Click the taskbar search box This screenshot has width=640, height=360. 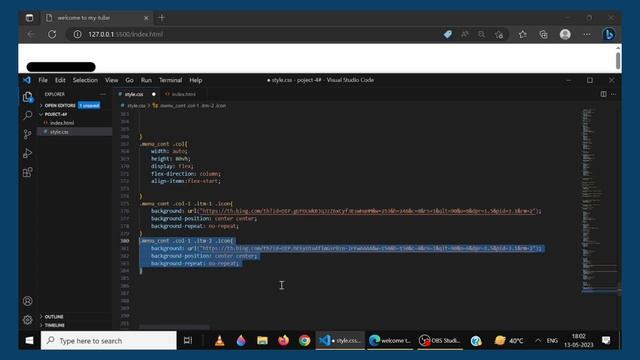[x=109, y=340]
